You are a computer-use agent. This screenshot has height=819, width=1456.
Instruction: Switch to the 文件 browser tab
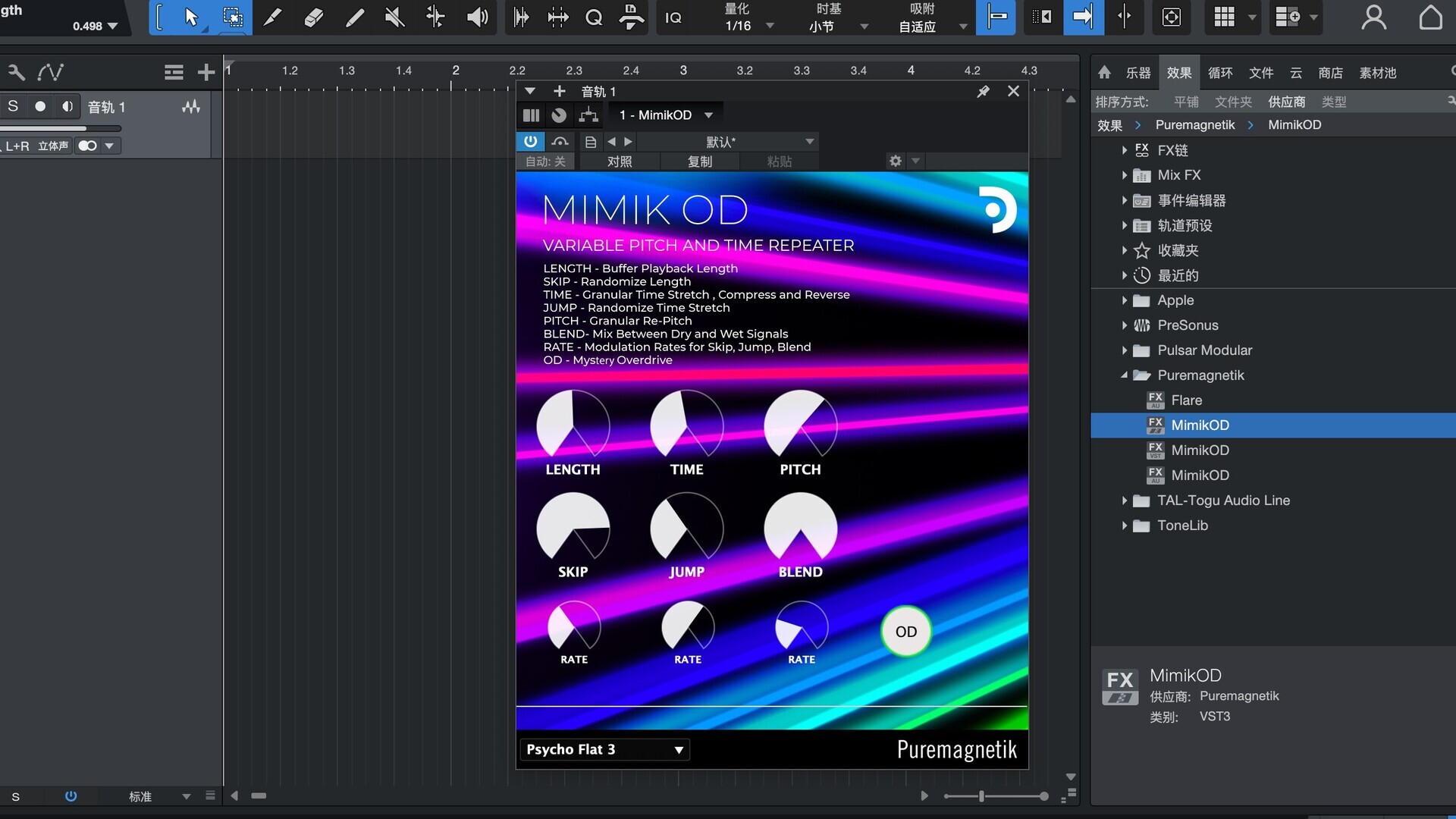[1260, 73]
